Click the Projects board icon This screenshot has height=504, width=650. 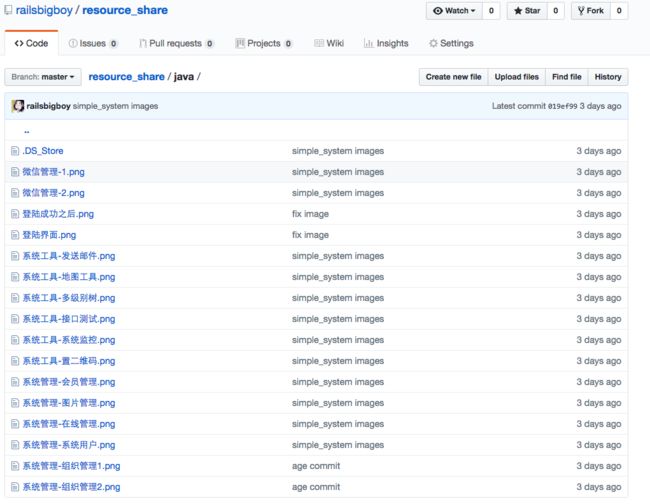[240, 43]
